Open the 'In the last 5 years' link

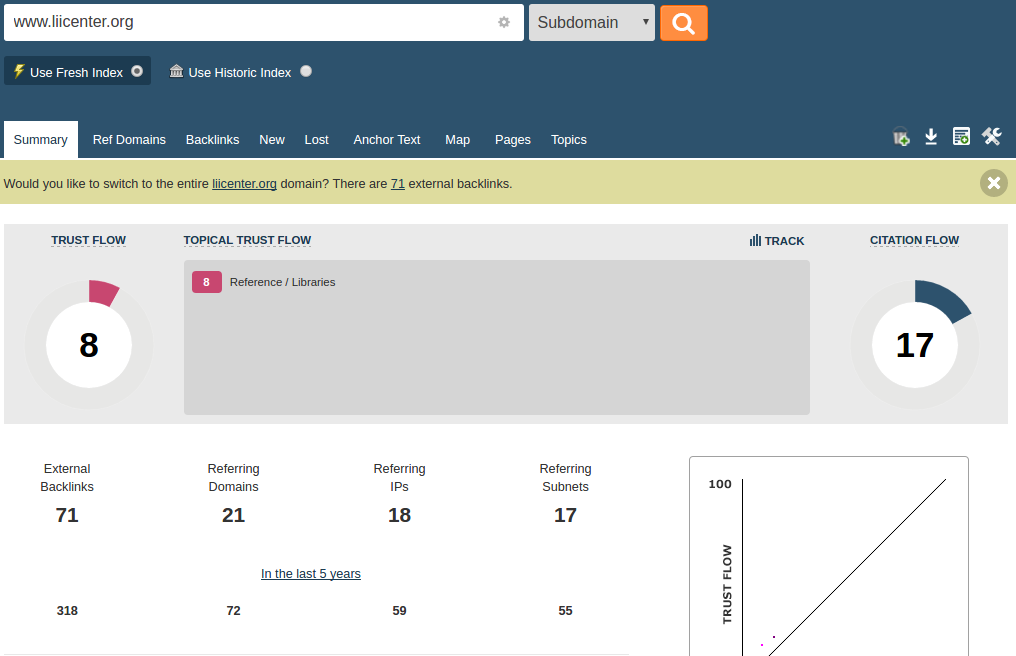click(311, 574)
